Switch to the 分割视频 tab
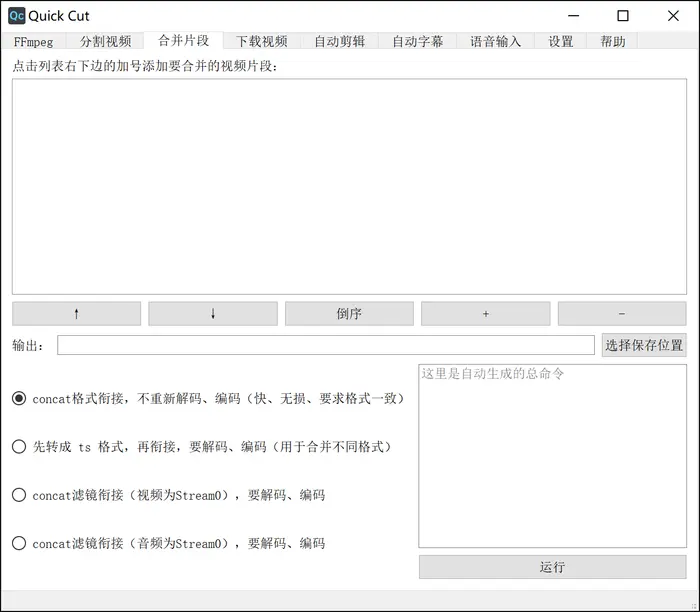 point(105,42)
